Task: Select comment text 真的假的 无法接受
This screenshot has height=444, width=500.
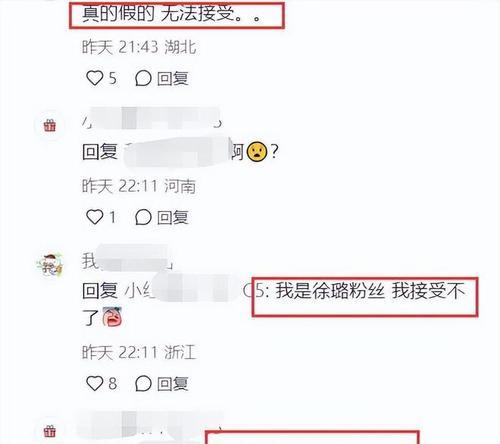Action: click(x=171, y=14)
